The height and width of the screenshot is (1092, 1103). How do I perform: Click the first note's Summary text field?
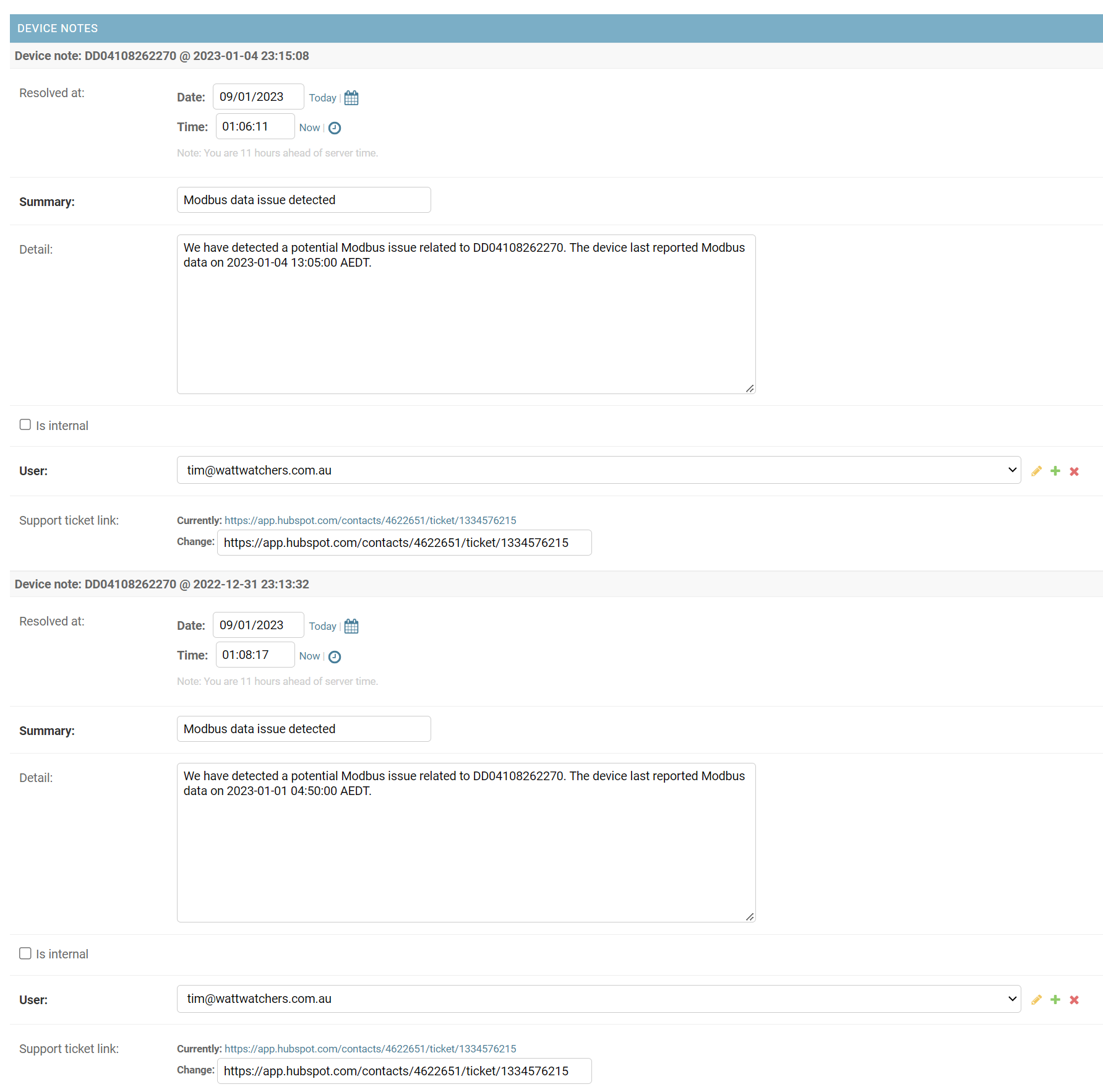(304, 200)
